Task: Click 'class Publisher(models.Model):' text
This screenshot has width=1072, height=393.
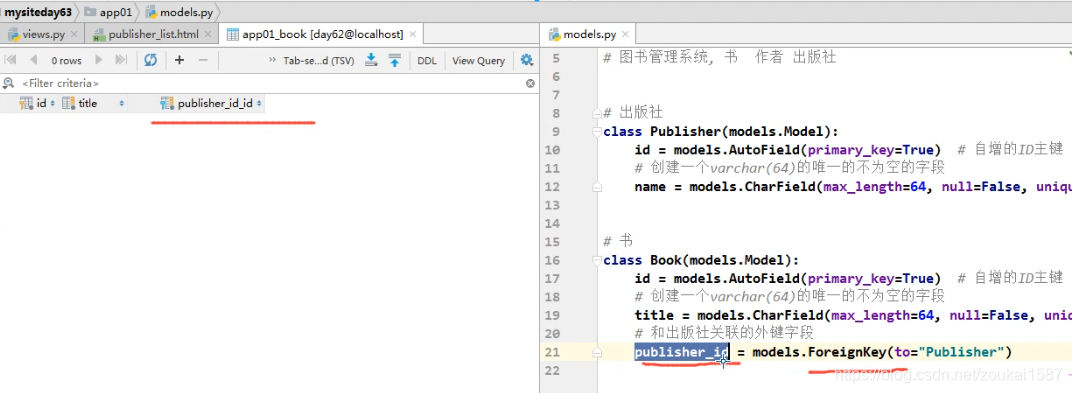Action: 721,131
